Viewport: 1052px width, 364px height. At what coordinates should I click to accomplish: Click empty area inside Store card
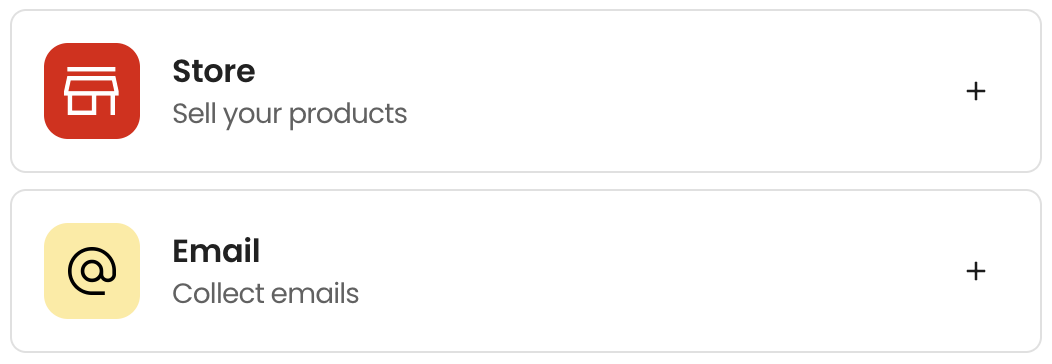click(x=671, y=91)
